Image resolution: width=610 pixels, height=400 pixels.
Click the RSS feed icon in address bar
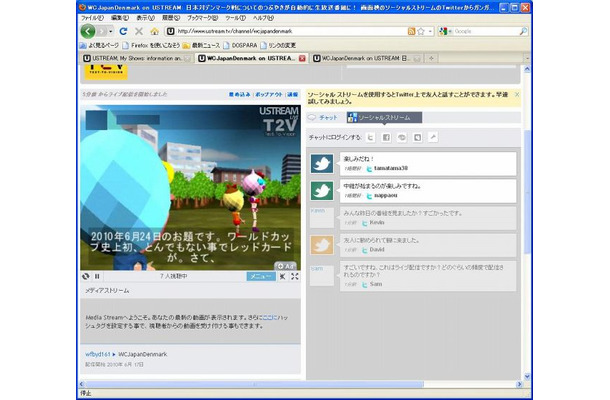411,31
